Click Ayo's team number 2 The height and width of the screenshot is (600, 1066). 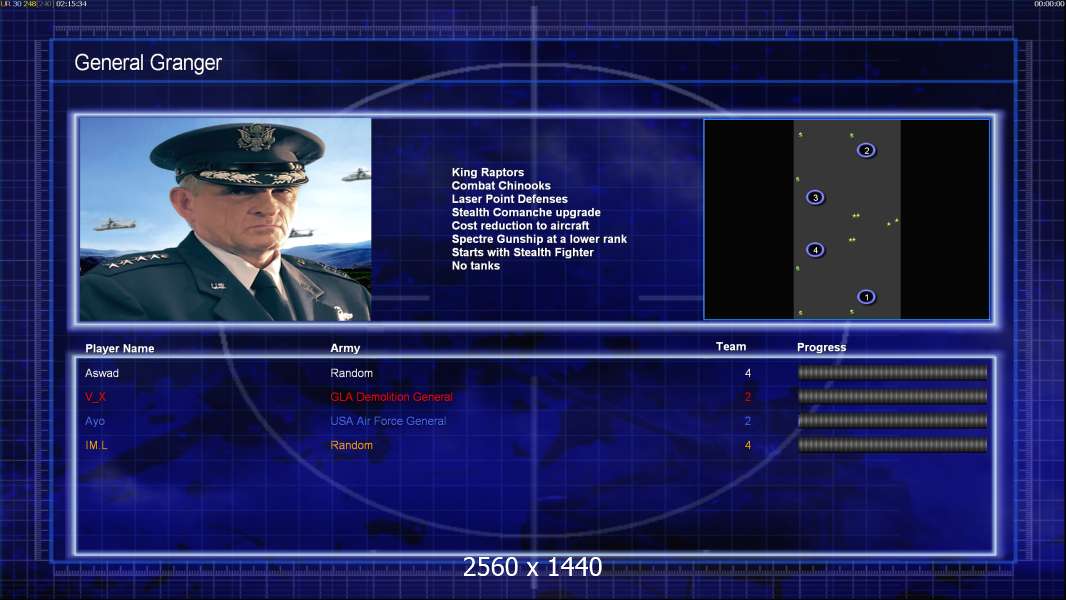coord(748,421)
